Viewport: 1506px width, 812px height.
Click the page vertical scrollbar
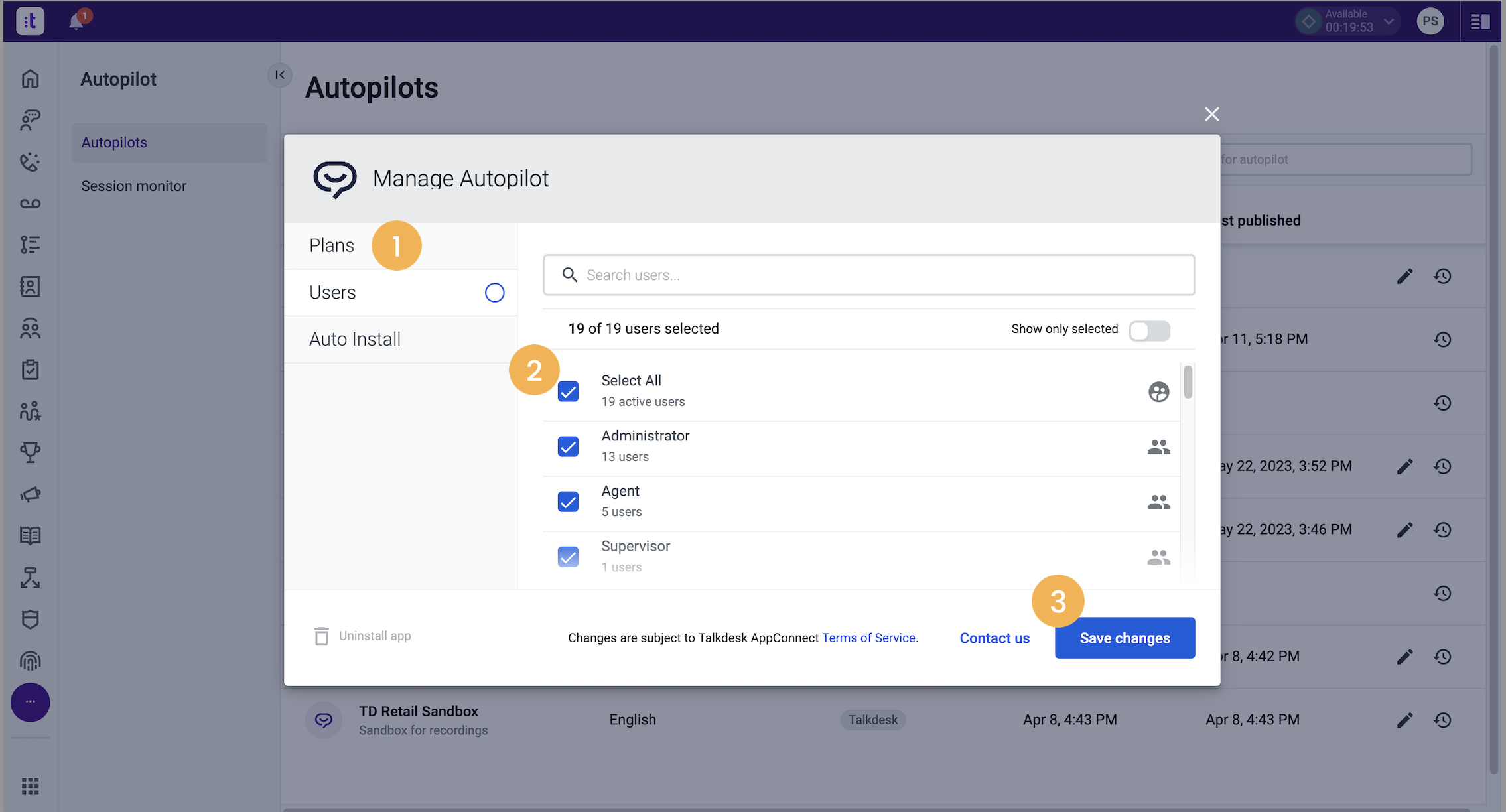point(1494,409)
